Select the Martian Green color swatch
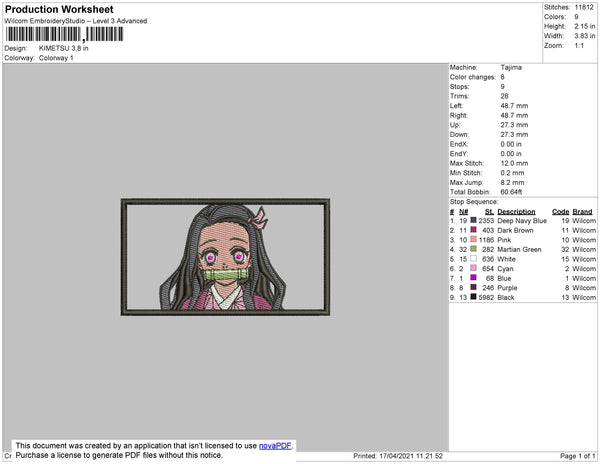 click(x=473, y=249)
